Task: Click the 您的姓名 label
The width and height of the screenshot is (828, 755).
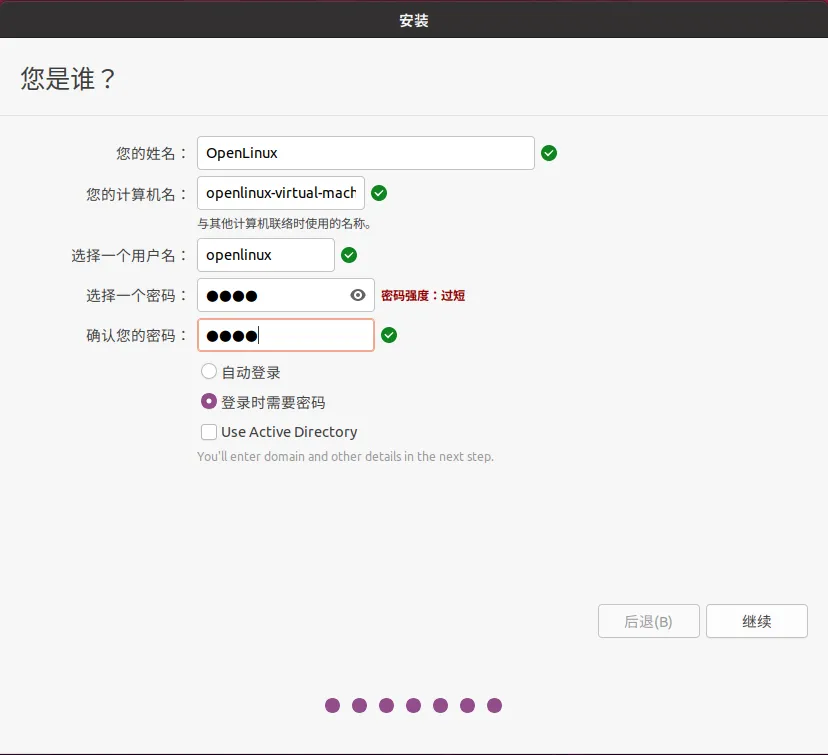Action: (x=151, y=154)
